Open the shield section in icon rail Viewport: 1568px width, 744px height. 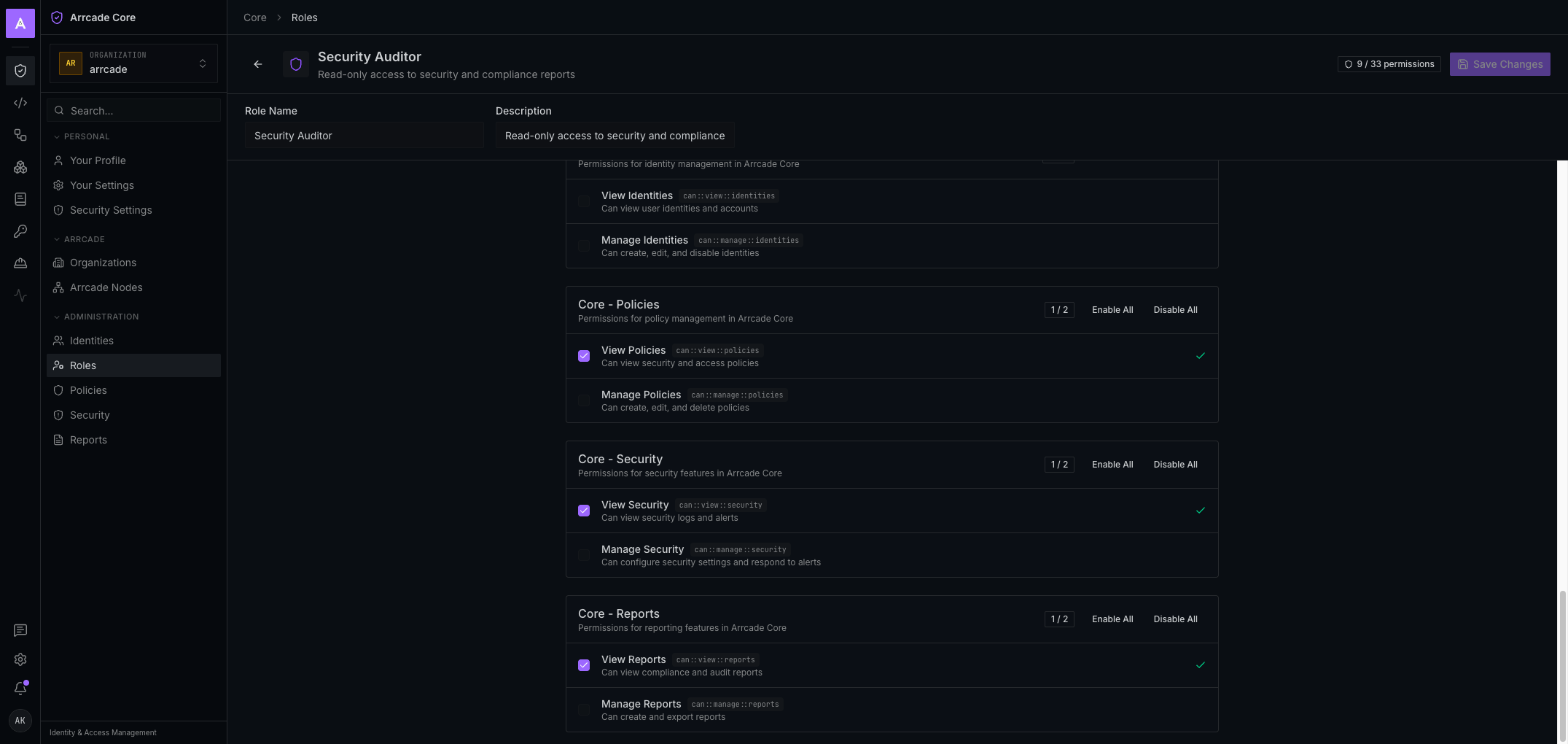(20, 71)
